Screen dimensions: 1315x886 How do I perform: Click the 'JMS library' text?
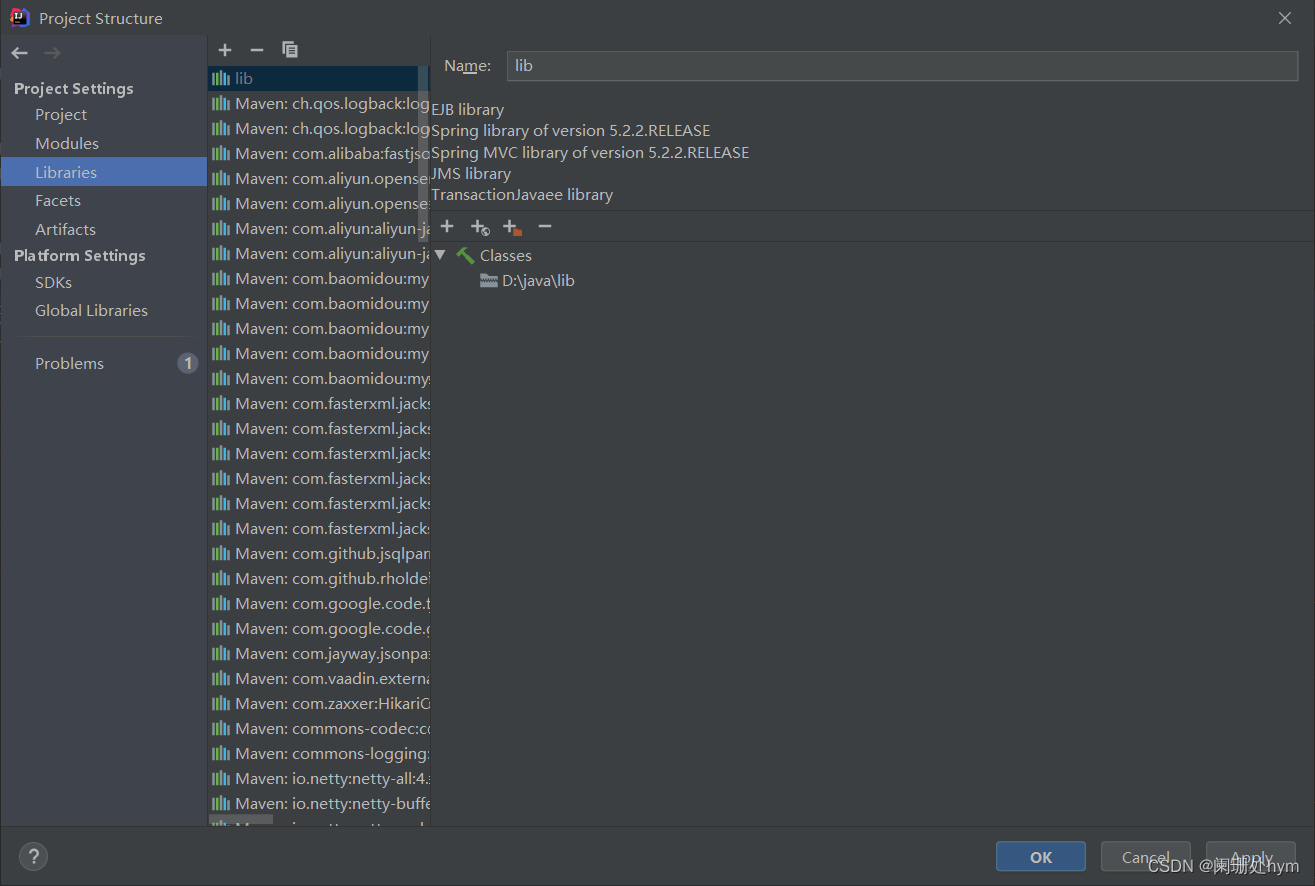[471, 174]
